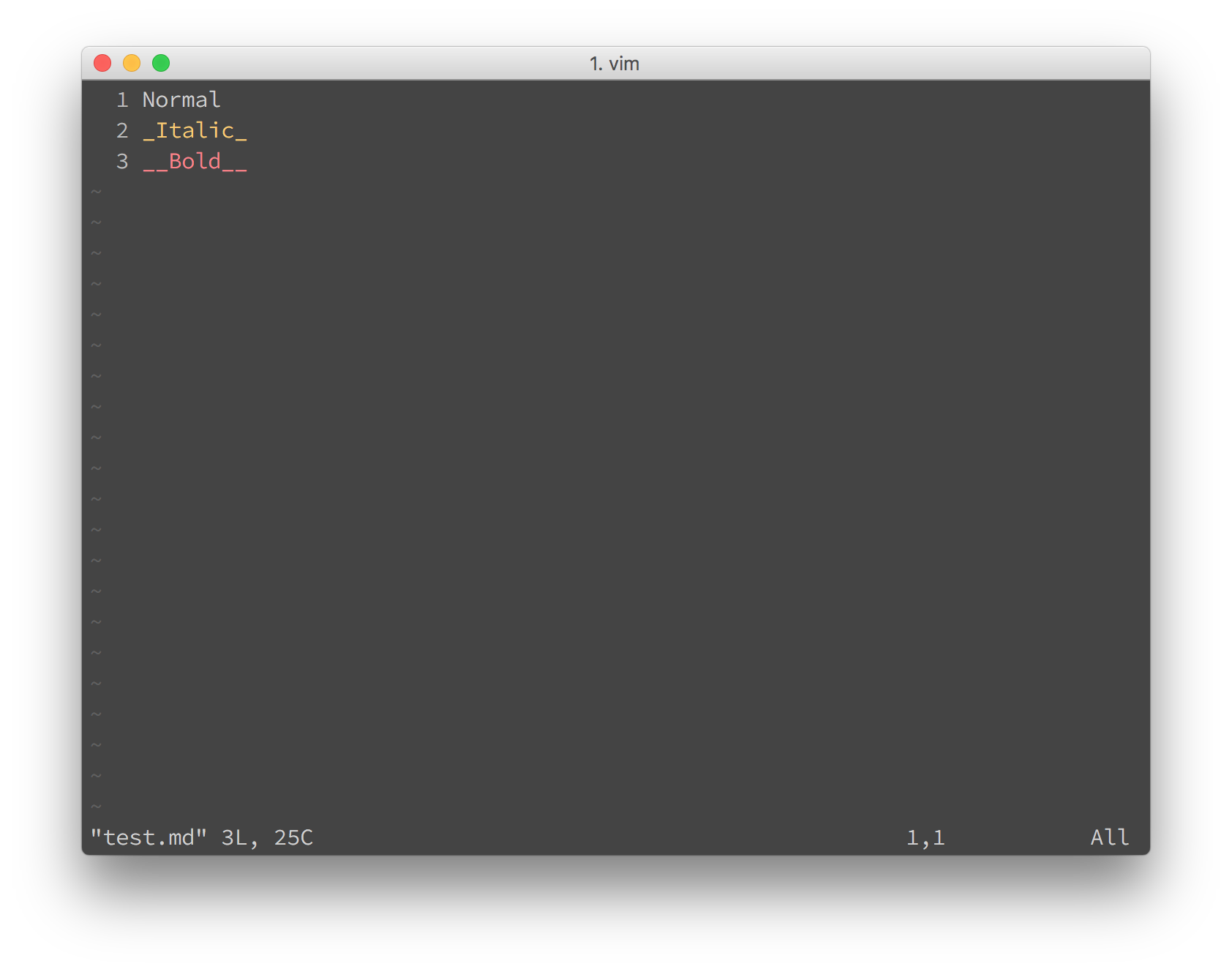Click the "test.md" filename in status line

click(149, 837)
